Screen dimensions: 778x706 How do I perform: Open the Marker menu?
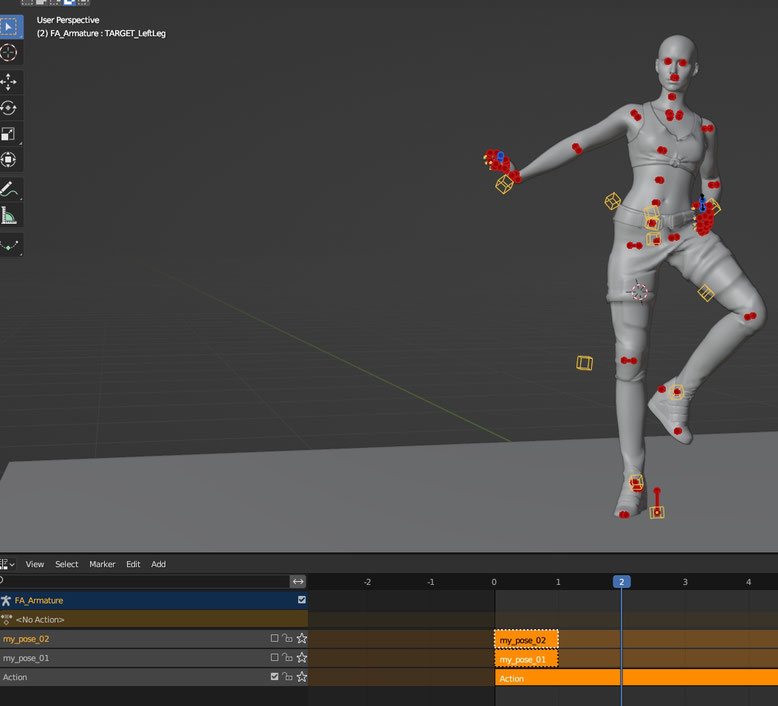pos(102,564)
